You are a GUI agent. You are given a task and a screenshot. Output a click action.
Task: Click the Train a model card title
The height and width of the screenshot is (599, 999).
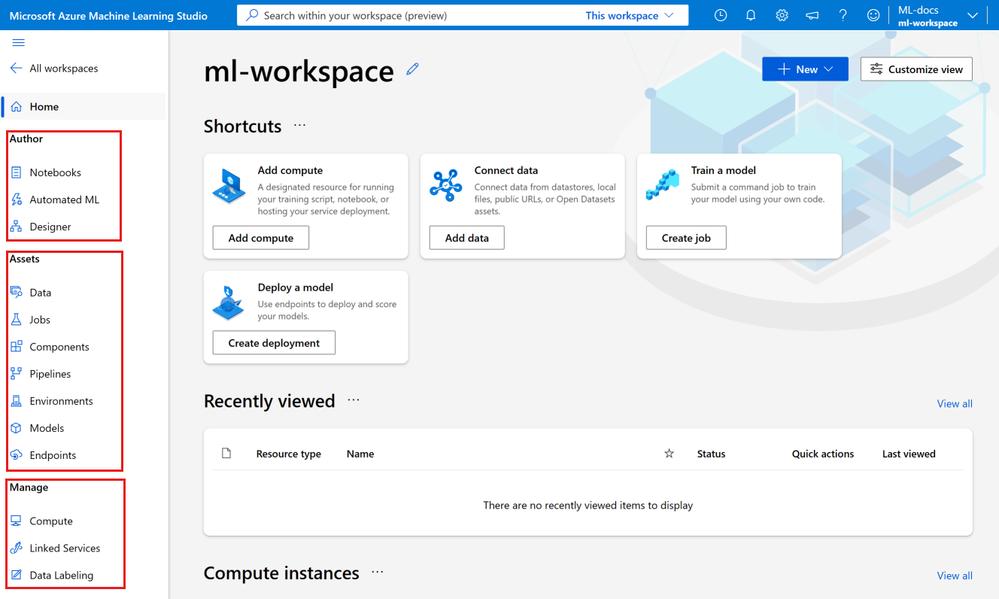723,170
